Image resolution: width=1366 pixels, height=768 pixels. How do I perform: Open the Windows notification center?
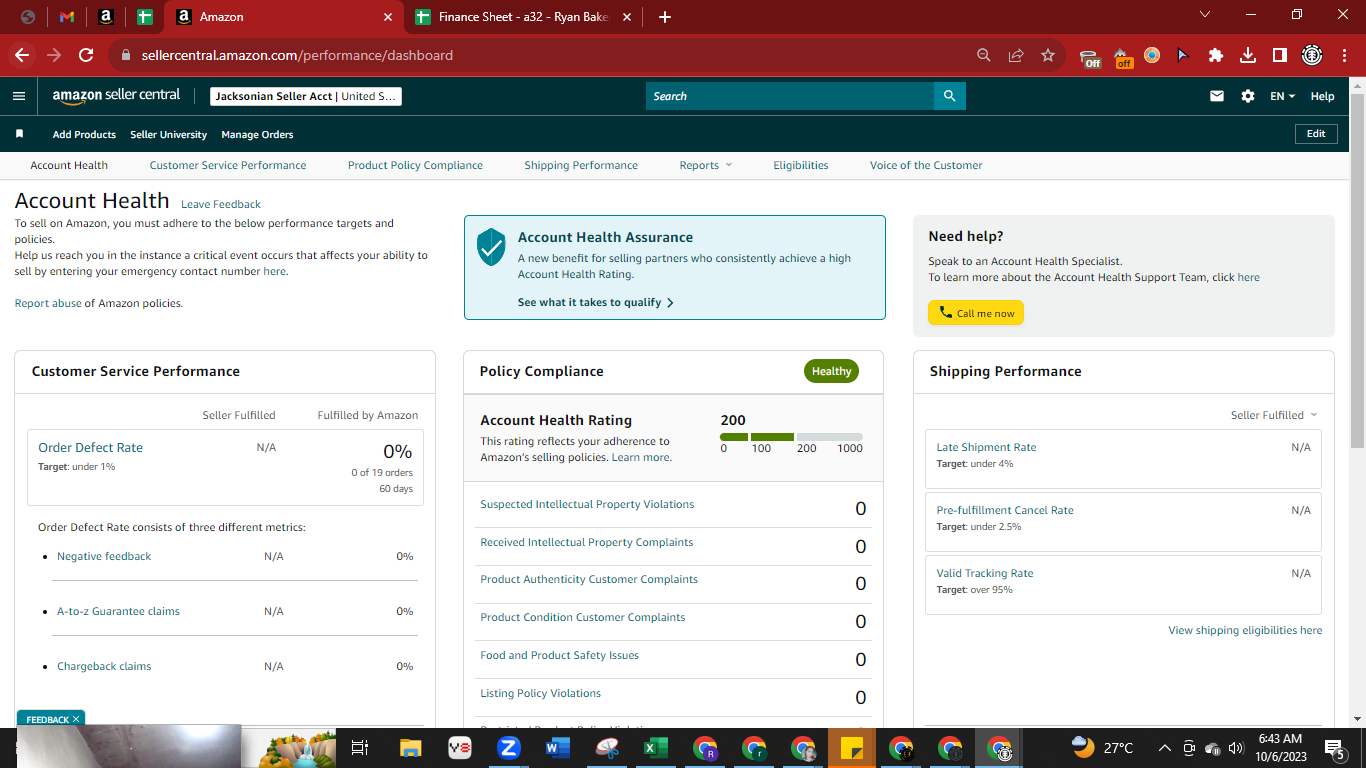click(1334, 748)
